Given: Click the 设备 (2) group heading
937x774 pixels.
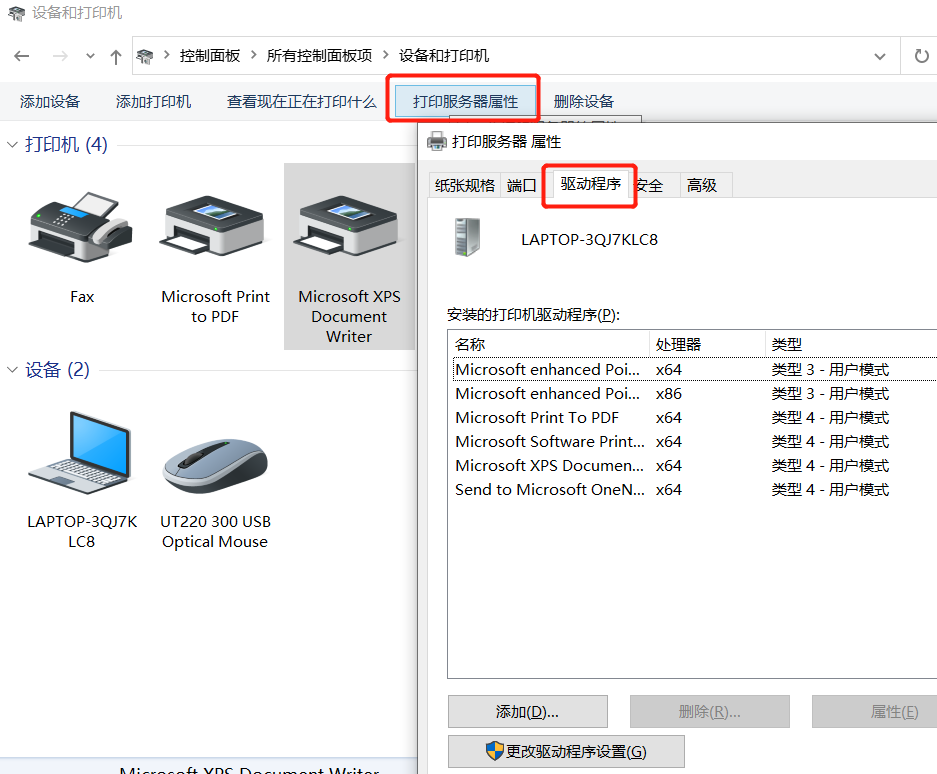Looking at the screenshot, I should [57, 370].
